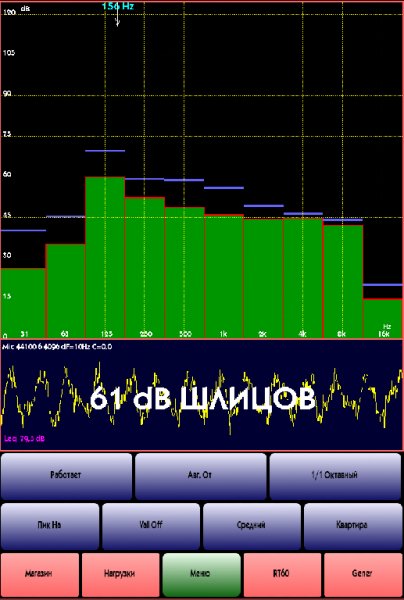Click the 120 dB axis label
Screen dimensions: 404x600
[9, 13]
